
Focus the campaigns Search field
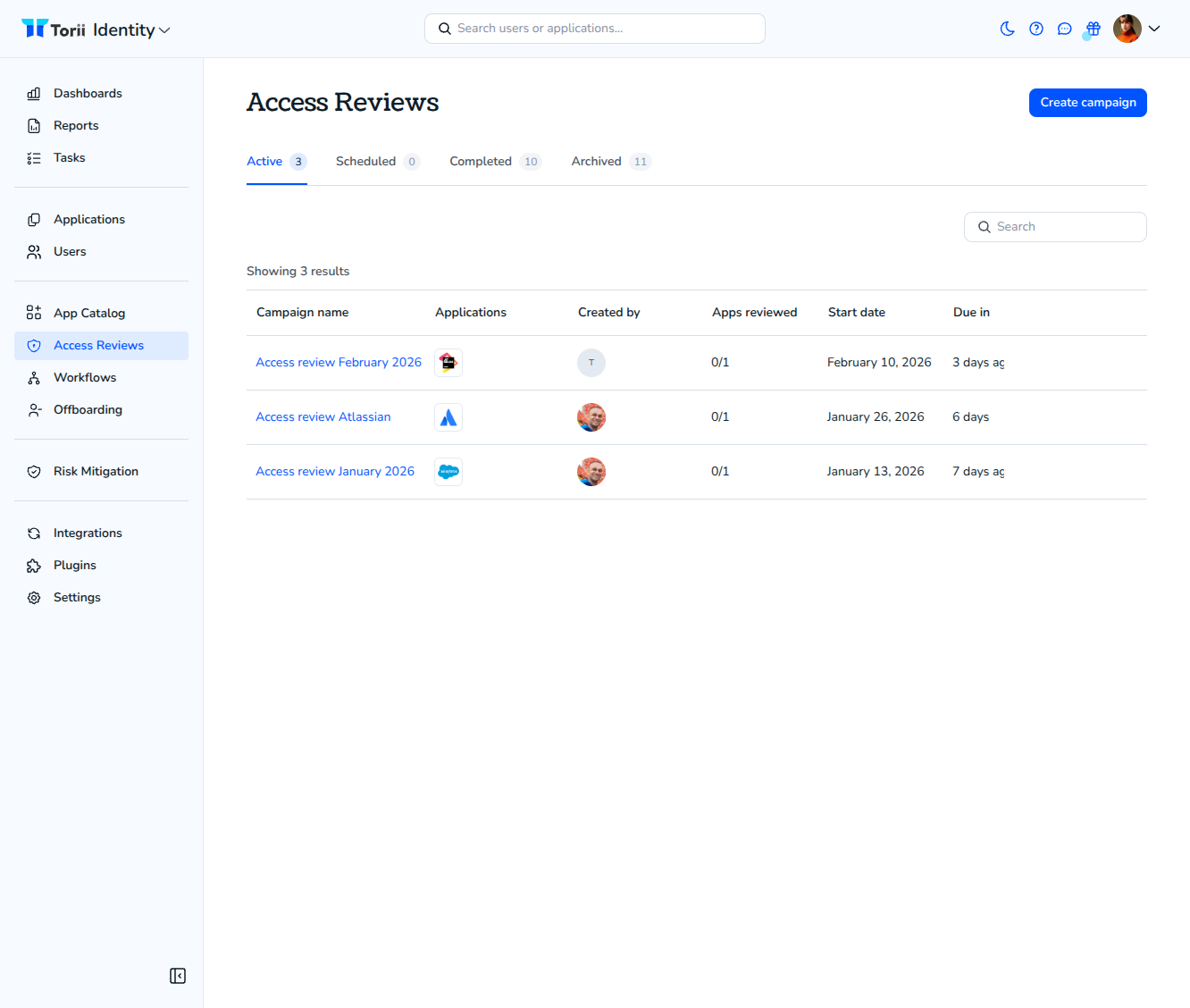tap(1055, 227)
